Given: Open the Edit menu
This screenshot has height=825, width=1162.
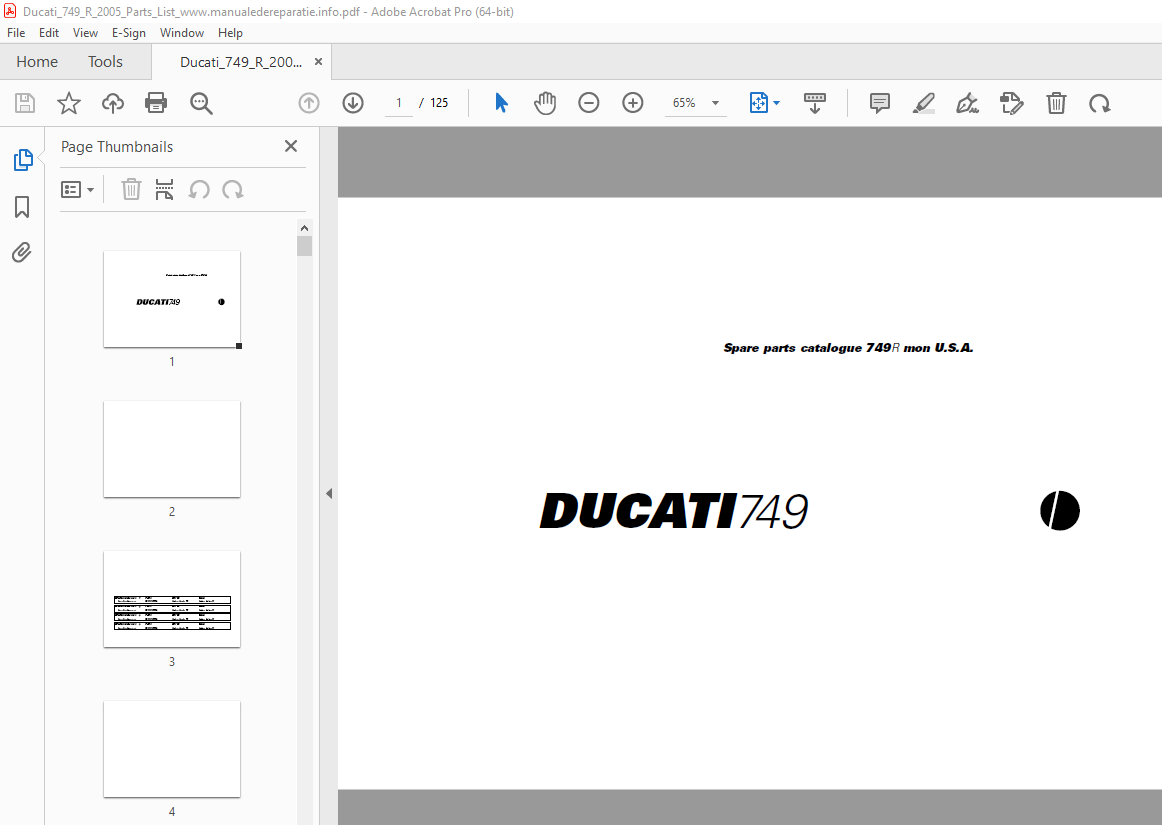Looking at the screenshot, I should (x=49, y=33).
